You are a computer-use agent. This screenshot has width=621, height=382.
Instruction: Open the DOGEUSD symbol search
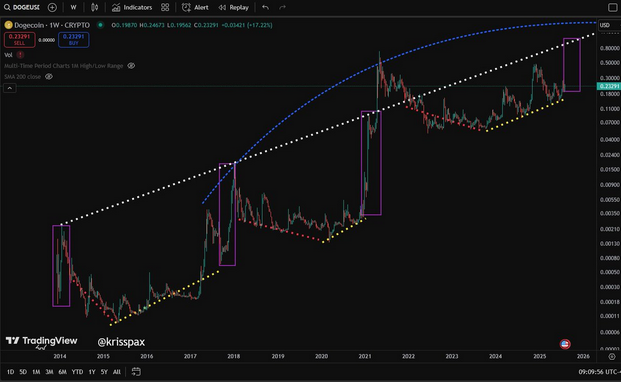(x=22, y=7)
